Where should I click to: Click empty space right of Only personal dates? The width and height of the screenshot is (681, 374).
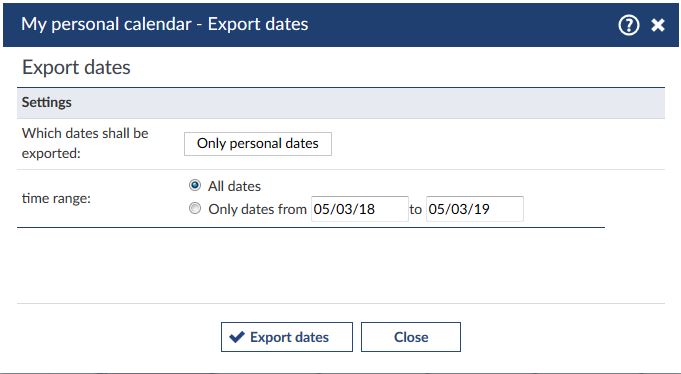(x=498, y=144)
